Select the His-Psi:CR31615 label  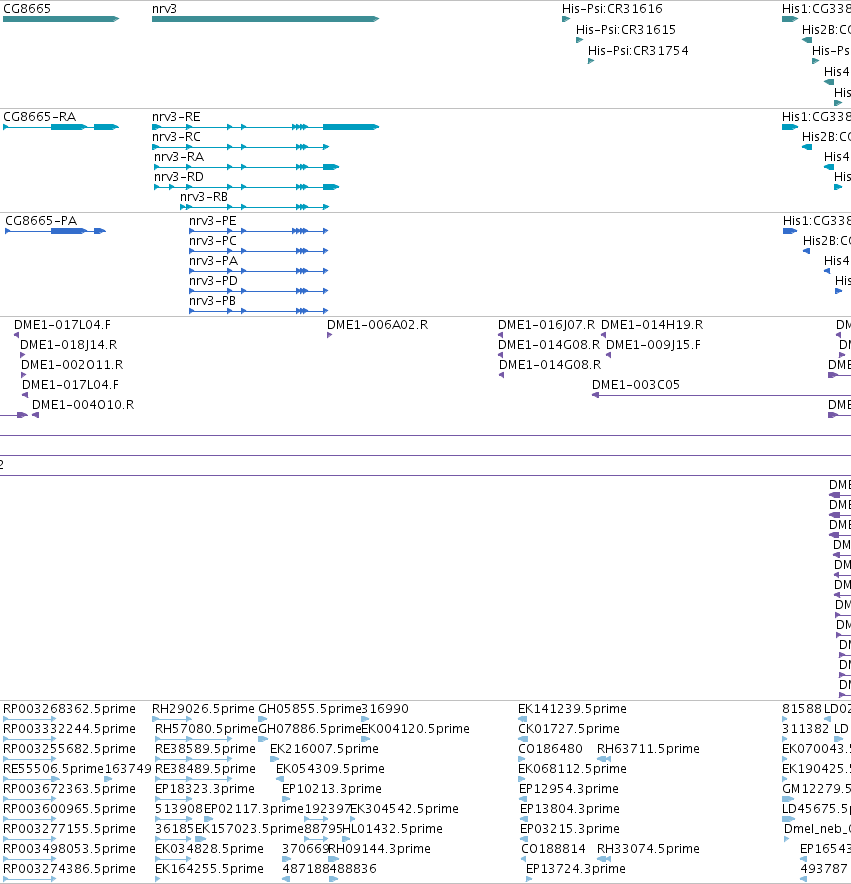point(625,29)
